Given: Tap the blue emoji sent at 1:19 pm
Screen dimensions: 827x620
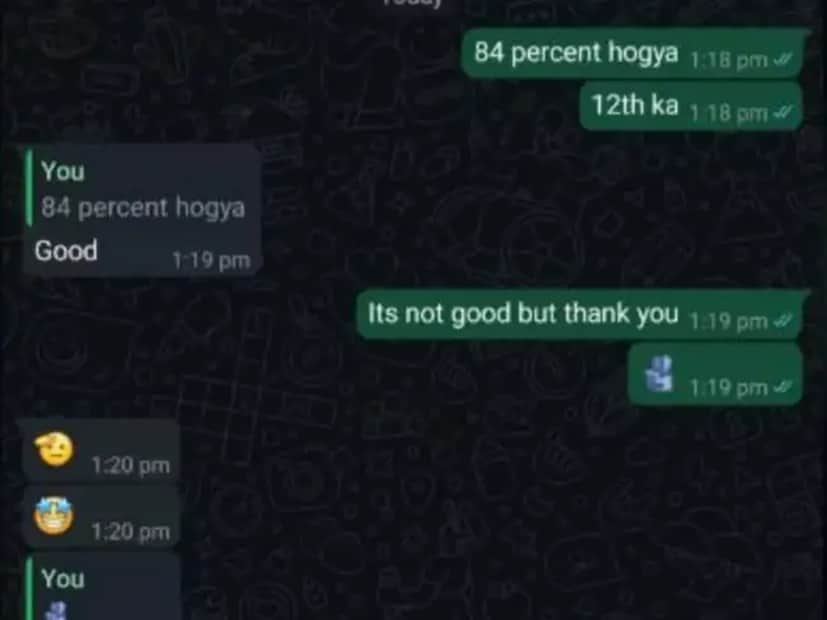Looking at the screenshot, I should [660, 374].
